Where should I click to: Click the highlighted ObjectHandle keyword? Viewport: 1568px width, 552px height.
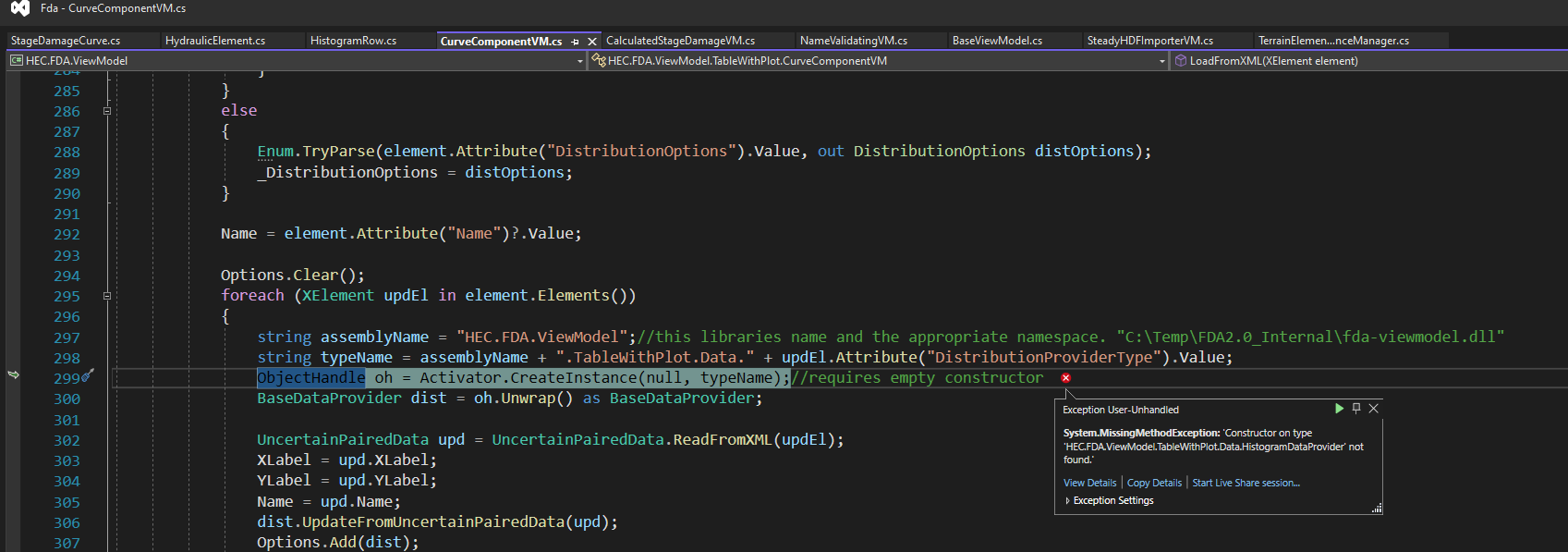(x=310, y=377)
